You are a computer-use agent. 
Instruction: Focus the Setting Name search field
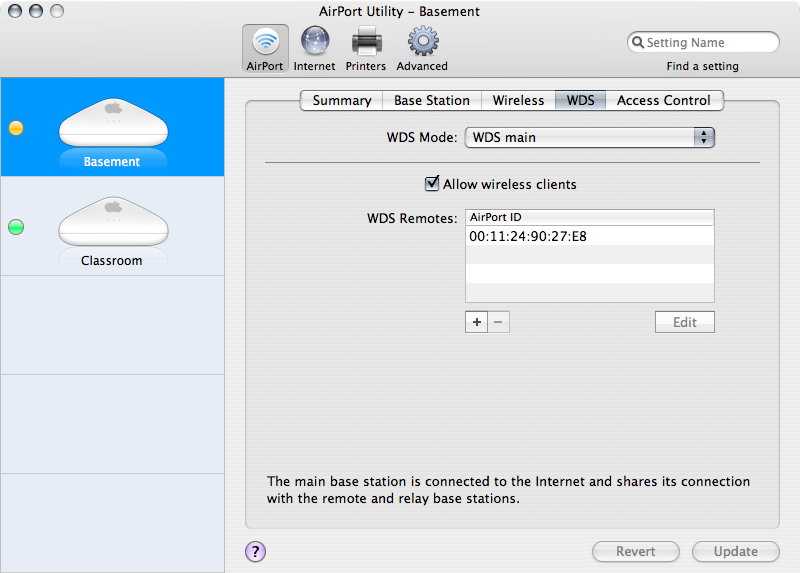tap(703, 42)
